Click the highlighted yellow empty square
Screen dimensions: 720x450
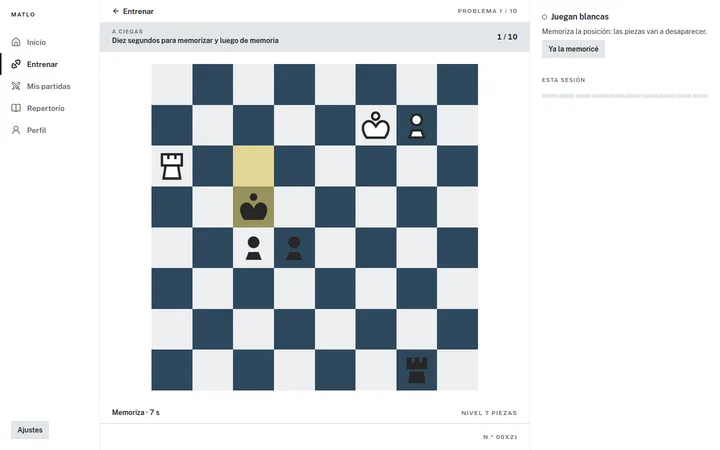click(x=253, y=166)
